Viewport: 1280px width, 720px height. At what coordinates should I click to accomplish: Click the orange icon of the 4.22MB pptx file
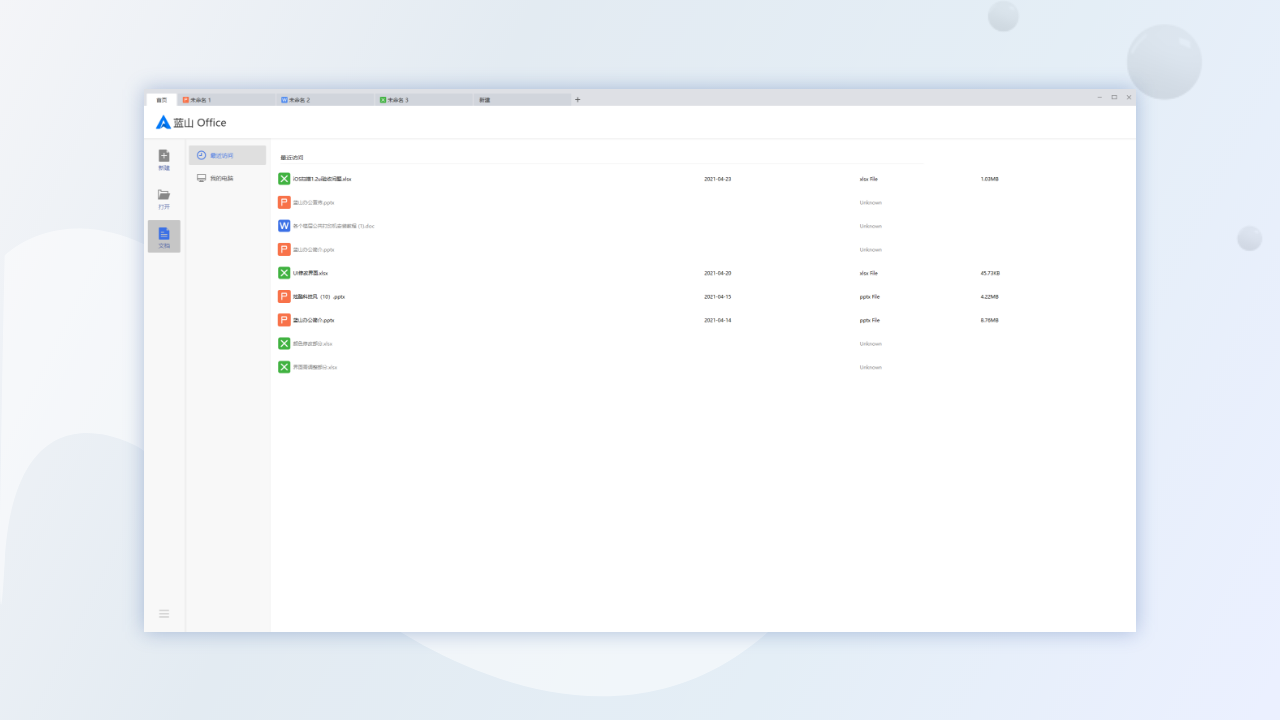coord(284,297)
